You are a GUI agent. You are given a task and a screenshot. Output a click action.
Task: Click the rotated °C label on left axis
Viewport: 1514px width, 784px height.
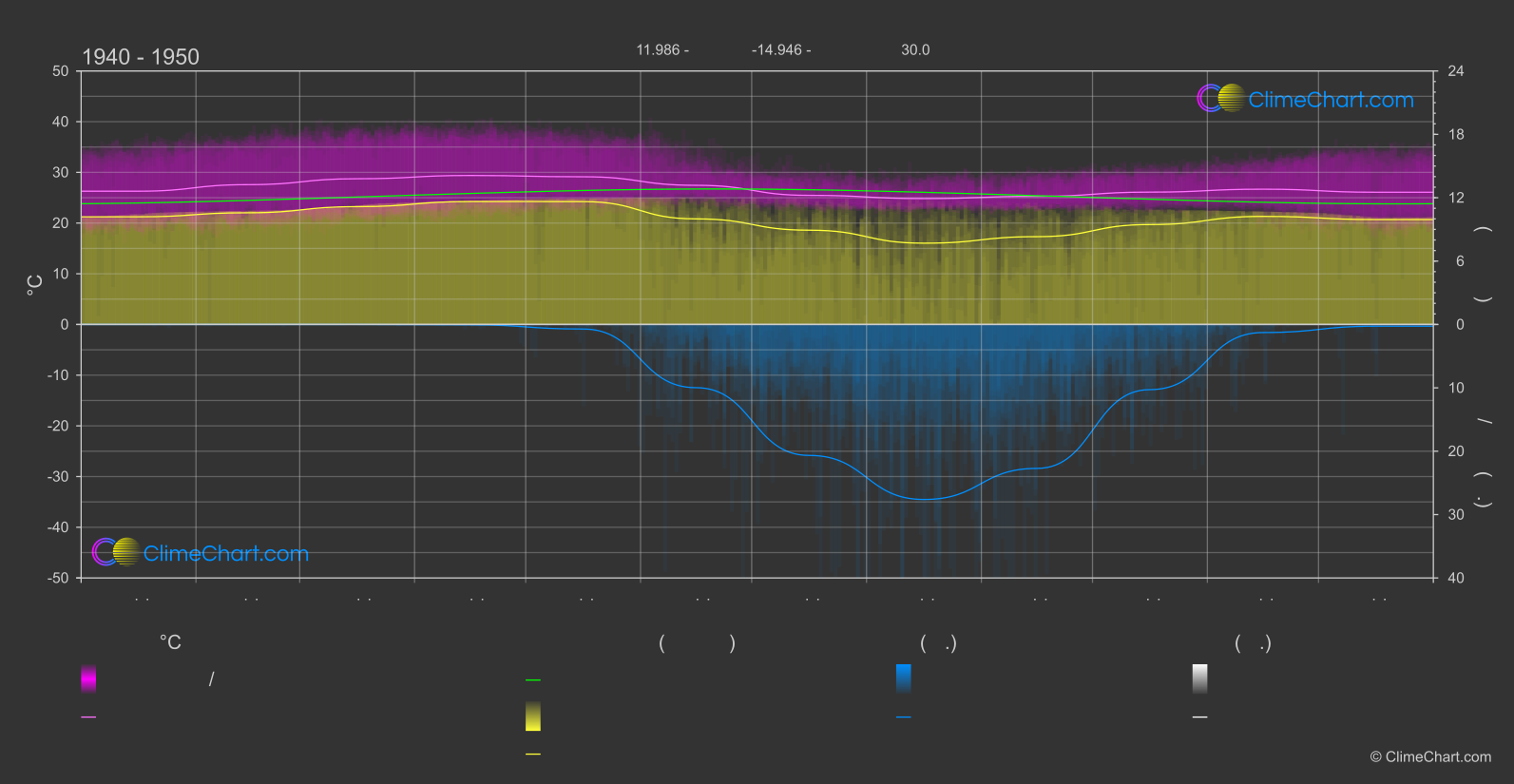pos(35,285)
